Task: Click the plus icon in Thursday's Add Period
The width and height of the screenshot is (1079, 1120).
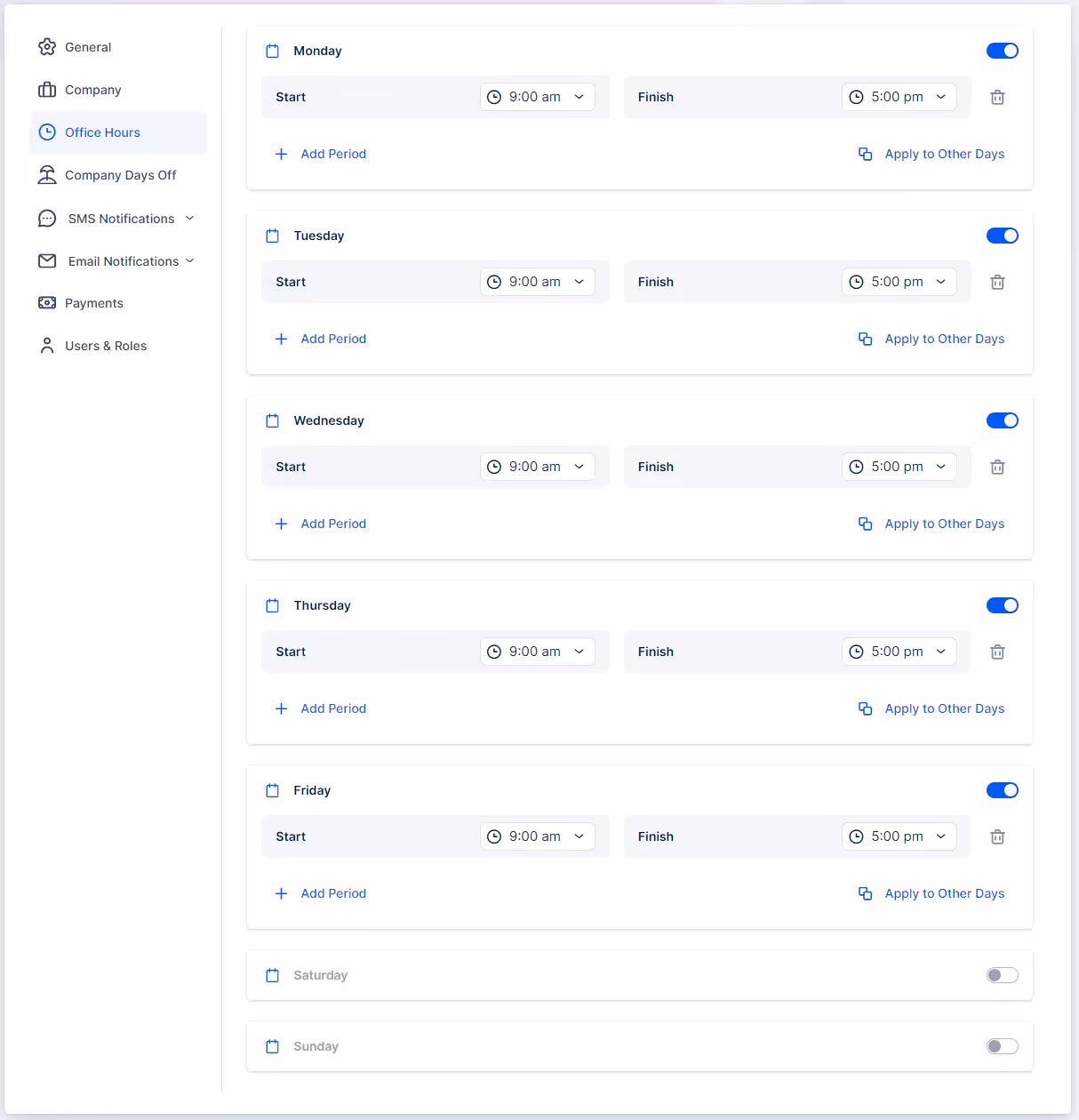Action: 281,708
